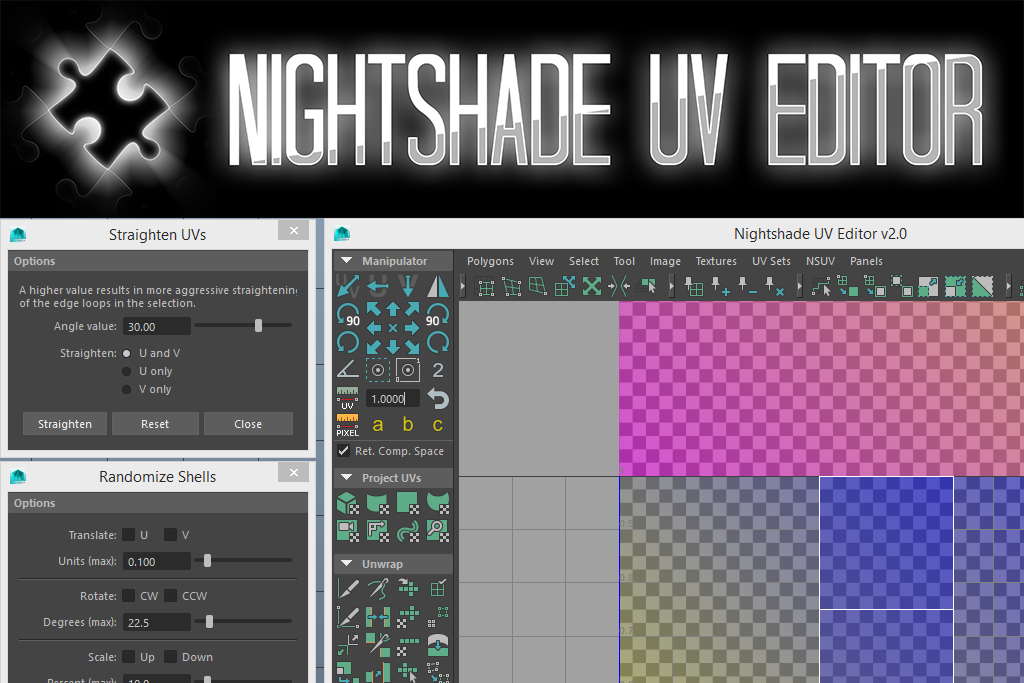The height and width of the screenshot is (683, 1024).
Task: Click the move UVs up arrow
Action: point(393,308)
